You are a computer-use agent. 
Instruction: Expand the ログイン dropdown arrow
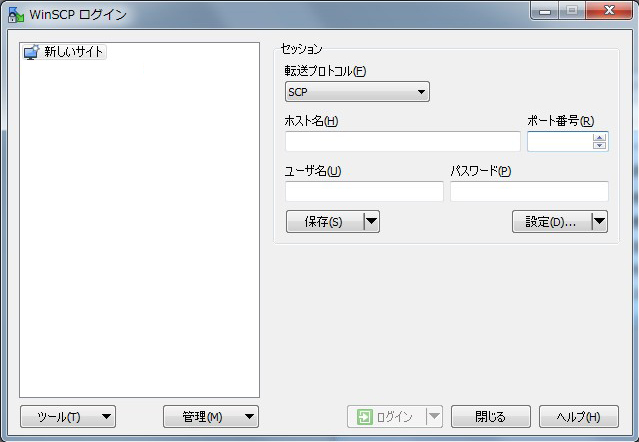[433, 417]
